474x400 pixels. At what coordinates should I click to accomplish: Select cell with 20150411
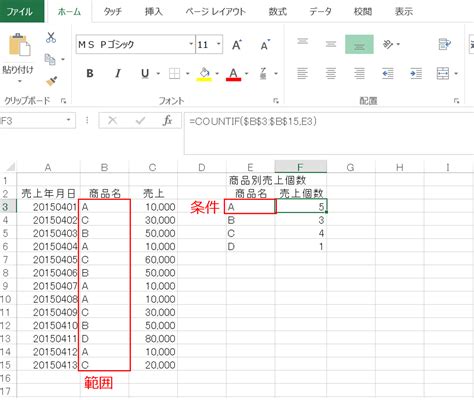click(x=48, y=339)
